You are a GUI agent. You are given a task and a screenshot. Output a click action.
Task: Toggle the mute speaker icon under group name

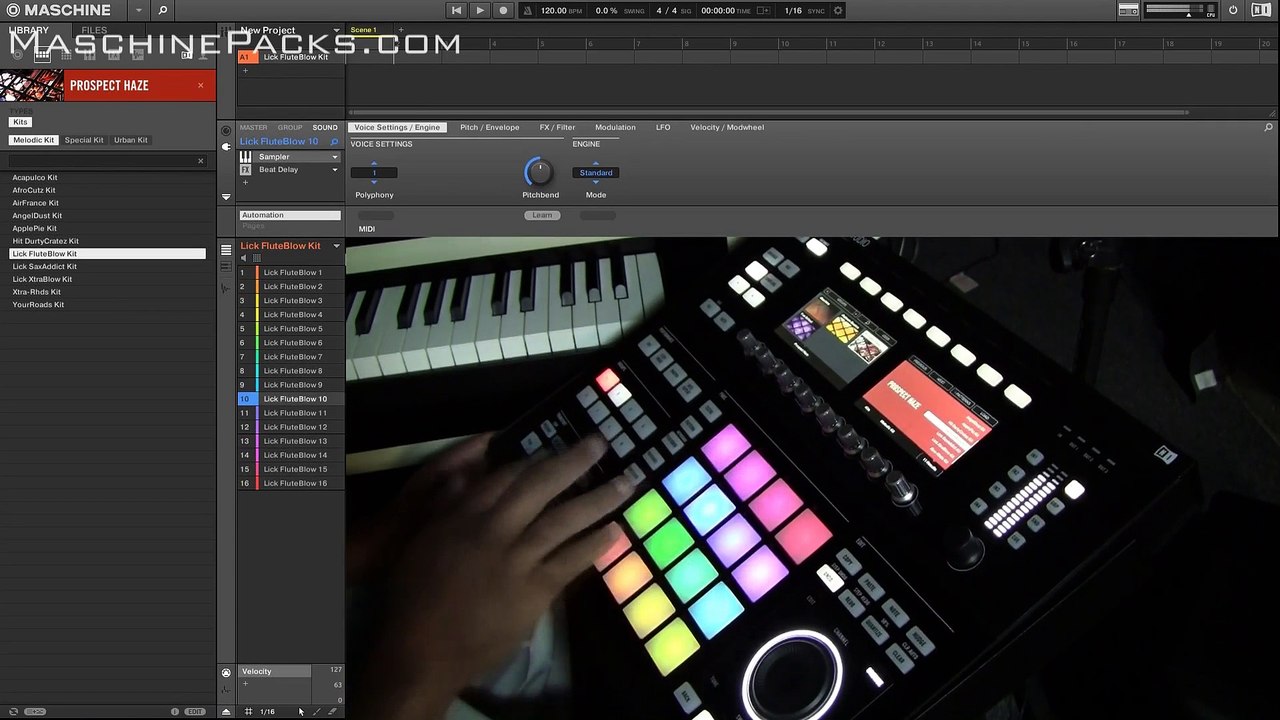point(244,258)
